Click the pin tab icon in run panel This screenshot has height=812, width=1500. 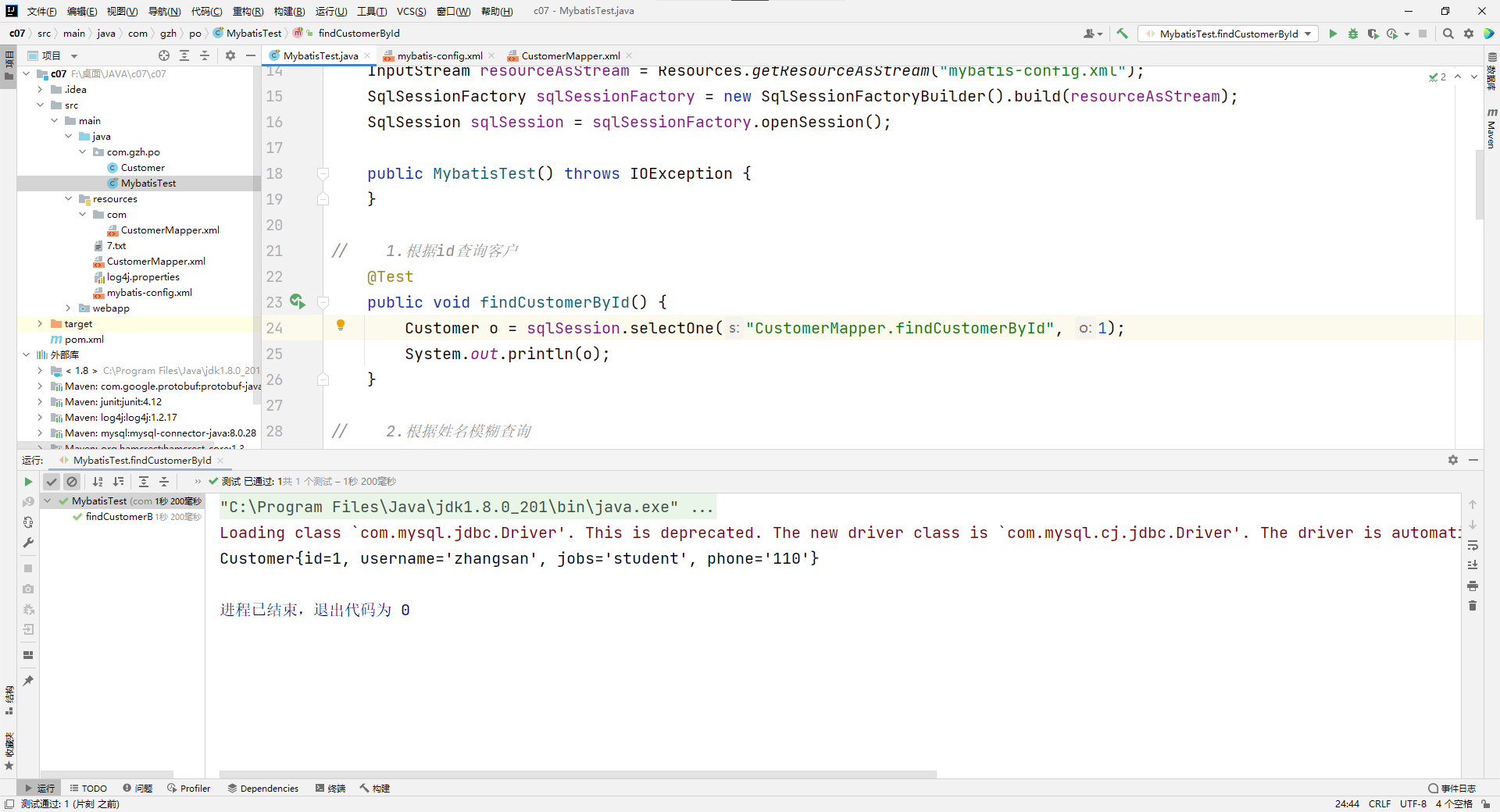[28, 681]
